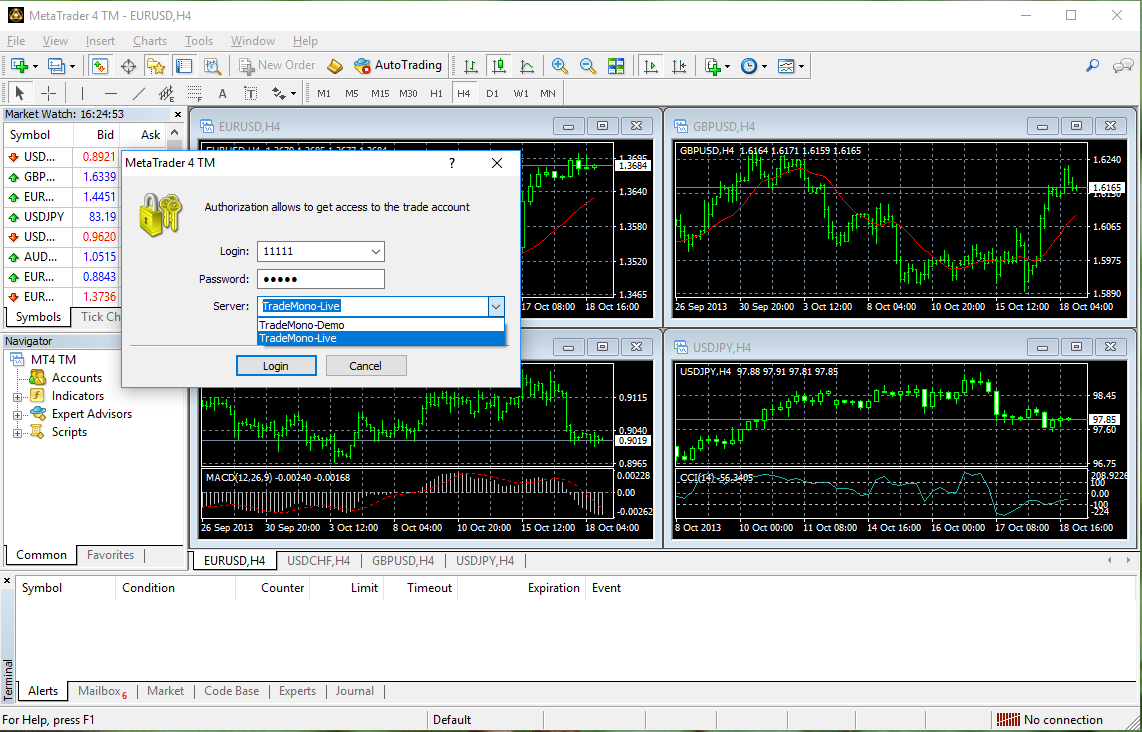Open the MetaEditor book icon
1142x732 pixels.
point(334,66)
